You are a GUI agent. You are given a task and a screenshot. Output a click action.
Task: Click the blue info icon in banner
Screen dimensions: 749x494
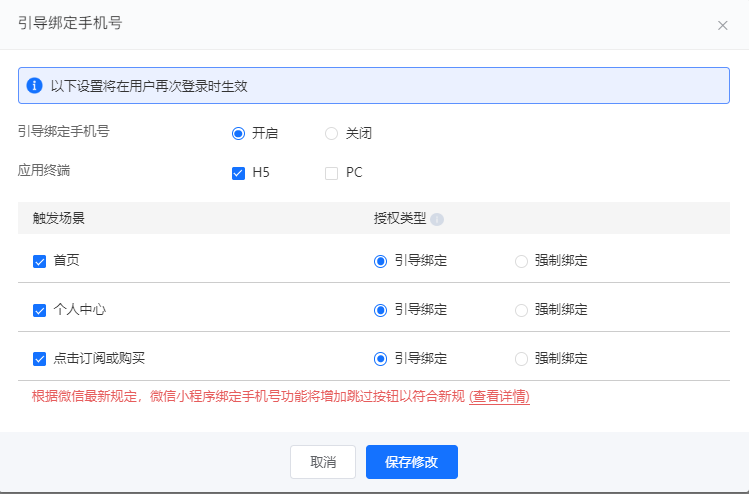click(x=34, y=86)
